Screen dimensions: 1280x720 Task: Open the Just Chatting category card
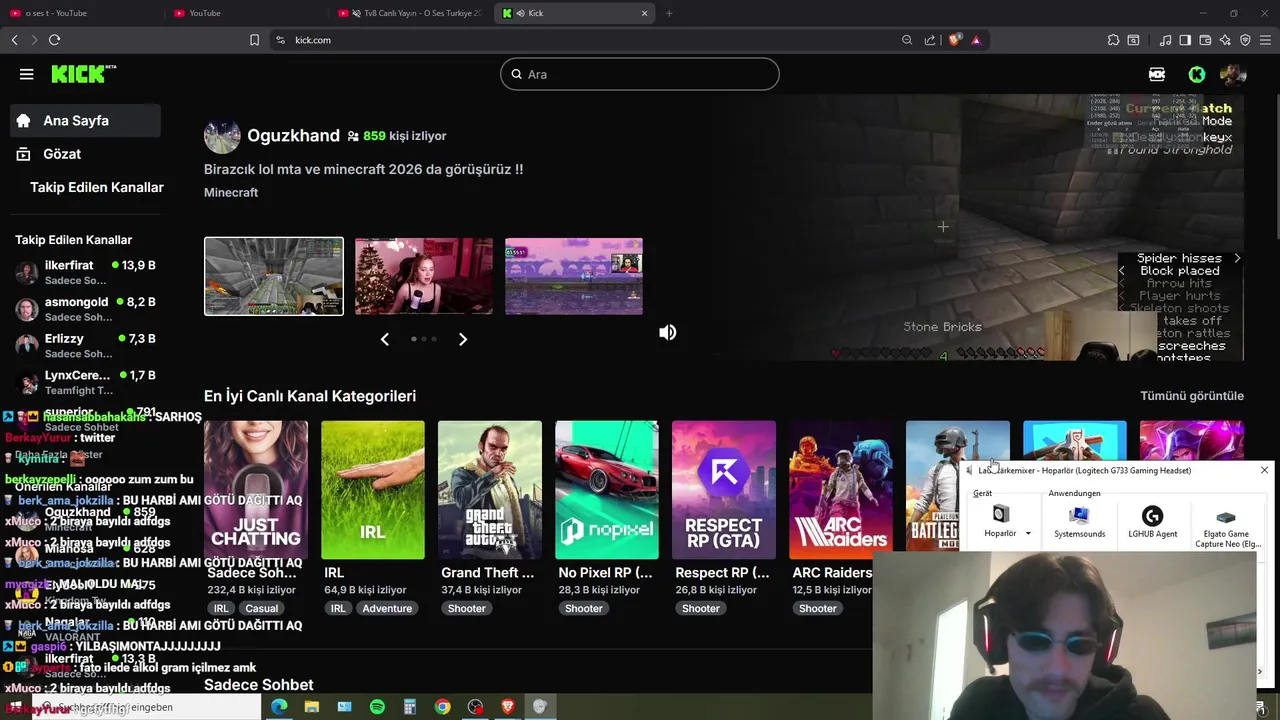[256, 490]
